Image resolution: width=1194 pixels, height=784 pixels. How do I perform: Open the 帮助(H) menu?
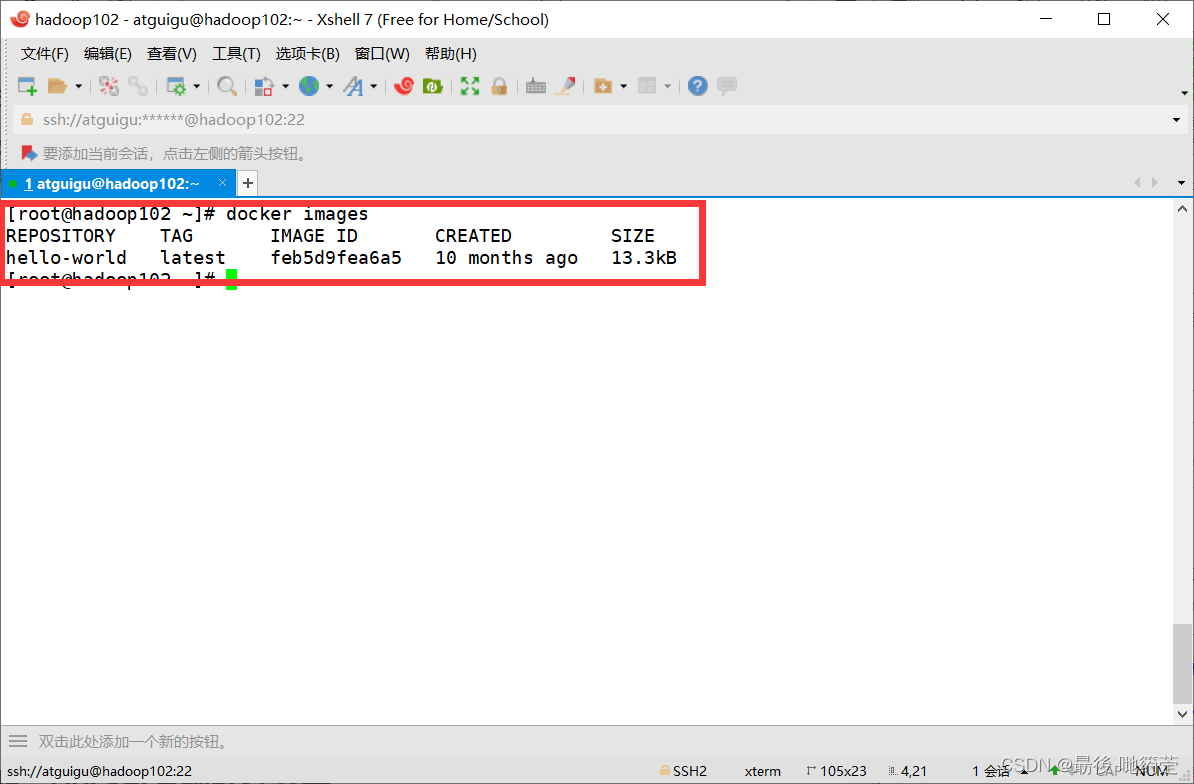(x=451, y=54)
